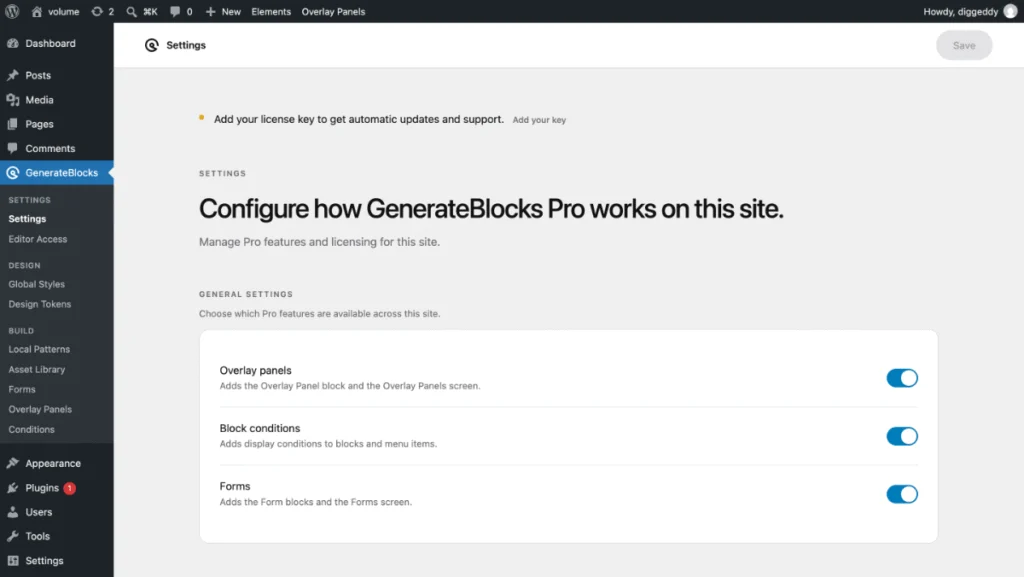
Task: Open Elements in the admin bar
Action: (271, 11)
